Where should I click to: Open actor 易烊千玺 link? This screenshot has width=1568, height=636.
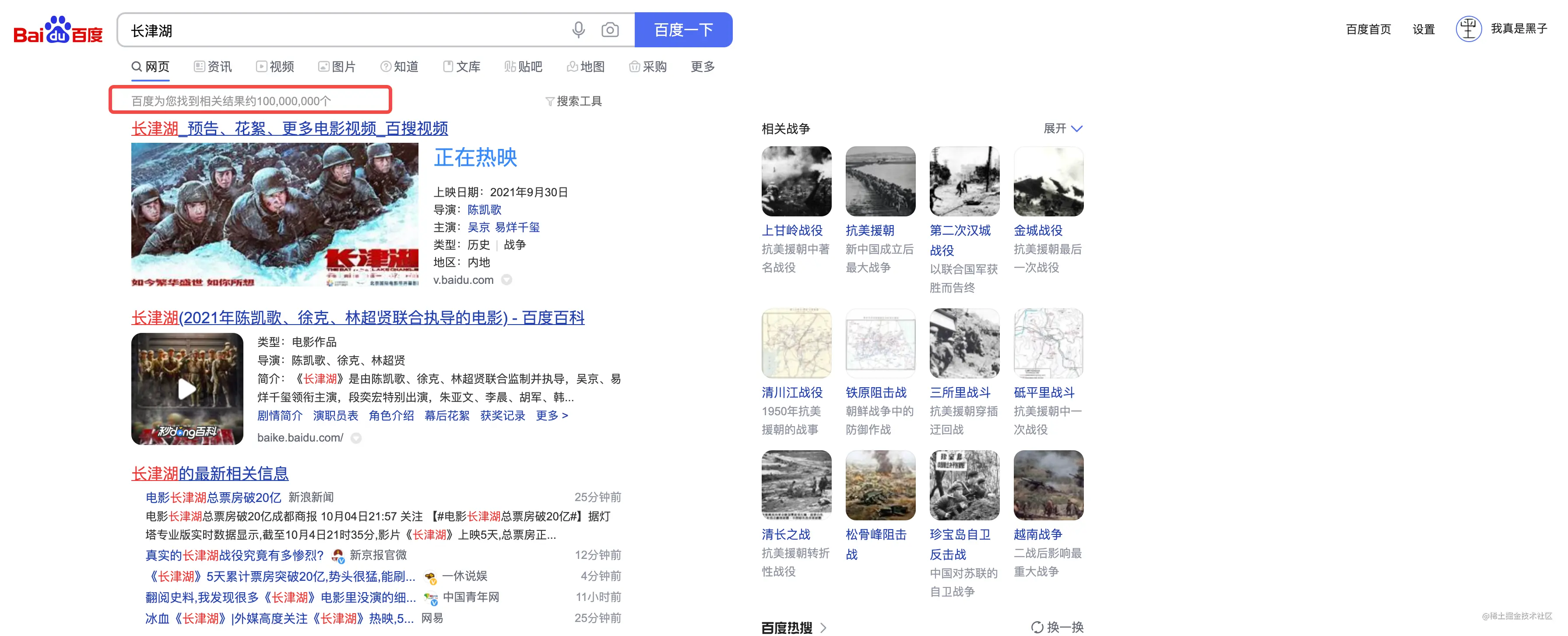(x=517, y=227)
